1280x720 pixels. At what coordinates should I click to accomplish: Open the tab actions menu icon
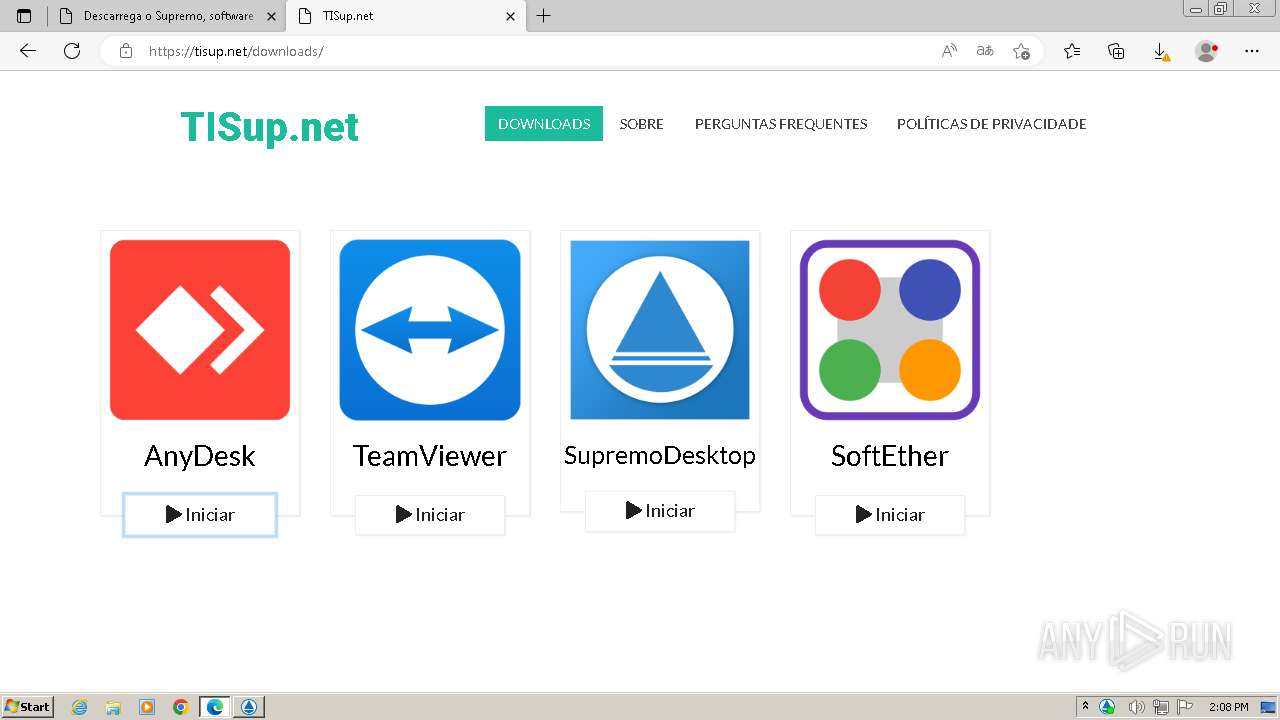tap(24, 16)
